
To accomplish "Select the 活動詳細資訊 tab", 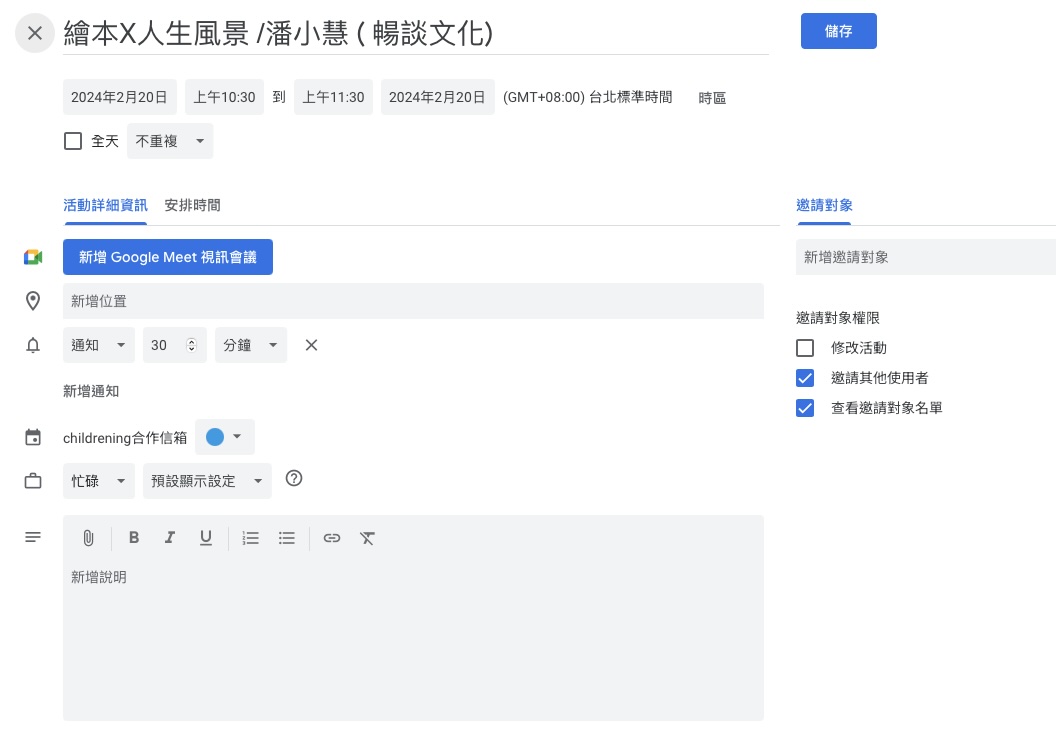I will click(105, 205).
